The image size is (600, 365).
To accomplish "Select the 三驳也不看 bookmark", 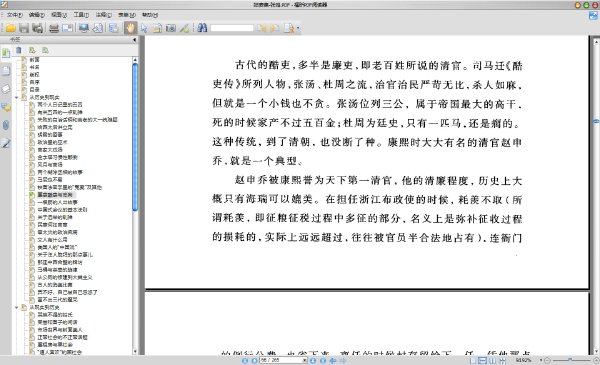I will click(50, 179).
